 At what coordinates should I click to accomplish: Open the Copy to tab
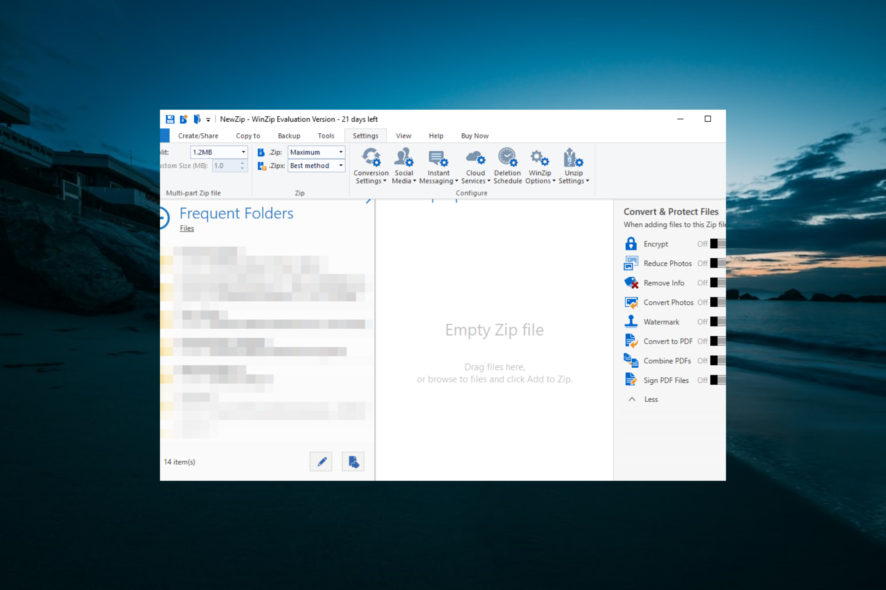coord(248,136)
